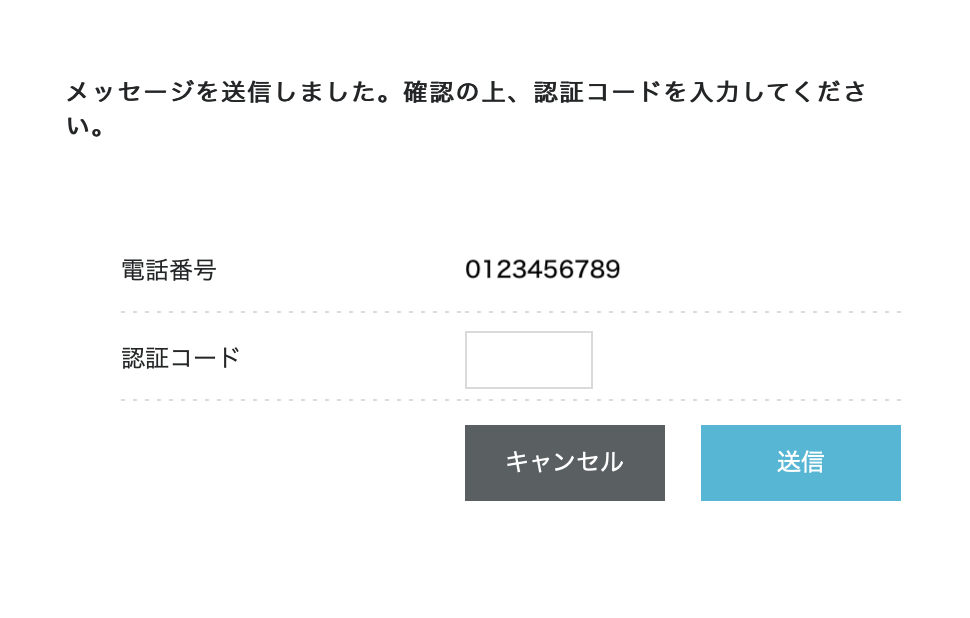Viewport: 970px width, 618px height.
Task: Click the 電話番号 label
Action: pyautogui.click(x=168, y=270)
